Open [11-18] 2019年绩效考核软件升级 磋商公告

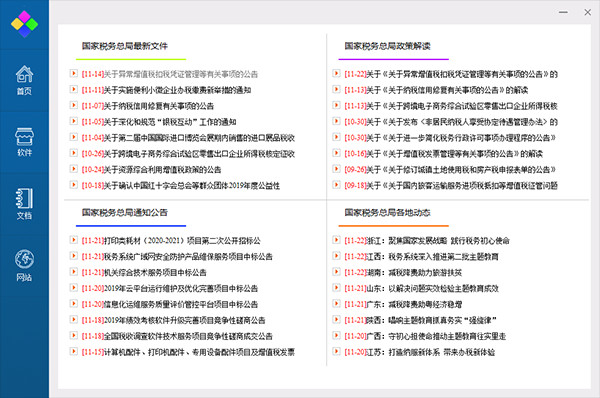(x=173, y=320)
